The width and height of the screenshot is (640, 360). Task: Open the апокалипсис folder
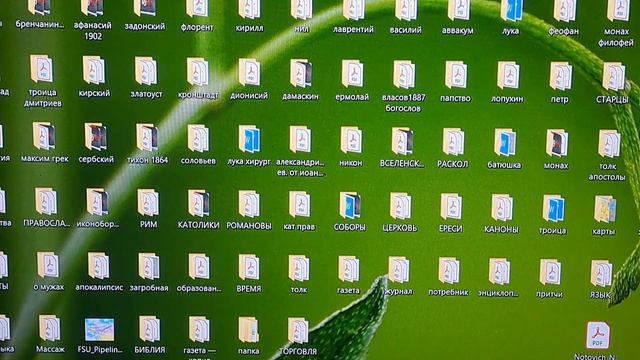(x=98, y=266)
